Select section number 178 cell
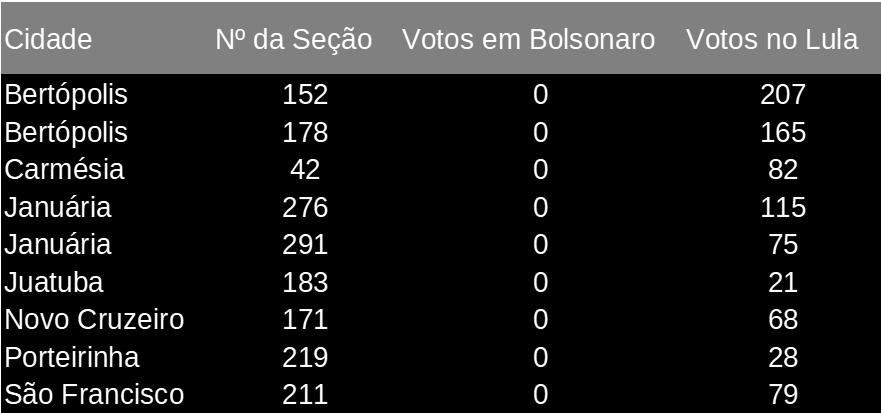This screenshot has width=881, height=413. tap(305, 133)
